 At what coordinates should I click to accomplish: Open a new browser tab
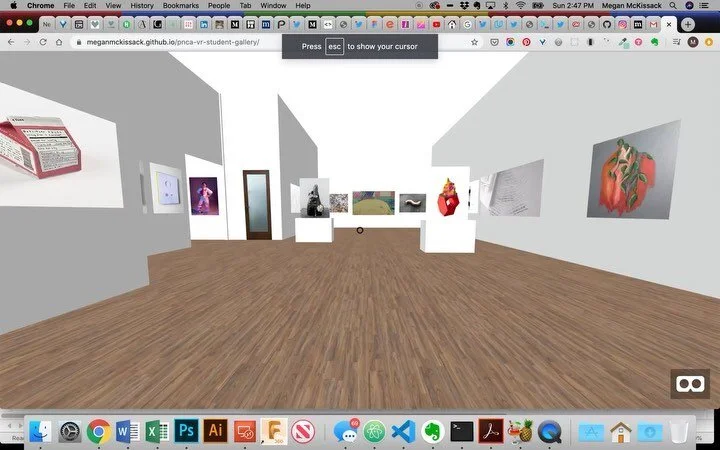687,24
